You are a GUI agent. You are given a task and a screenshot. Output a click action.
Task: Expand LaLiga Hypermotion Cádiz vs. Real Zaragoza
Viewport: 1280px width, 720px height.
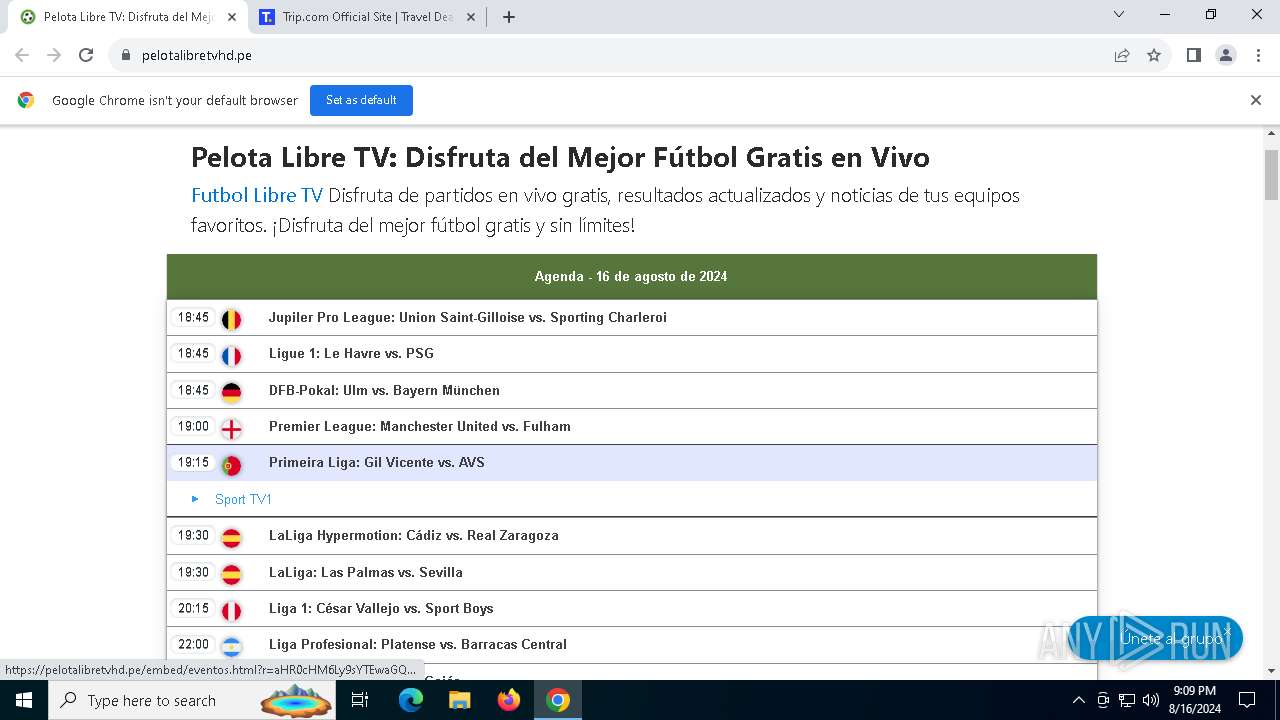click(x=631, y=535)
